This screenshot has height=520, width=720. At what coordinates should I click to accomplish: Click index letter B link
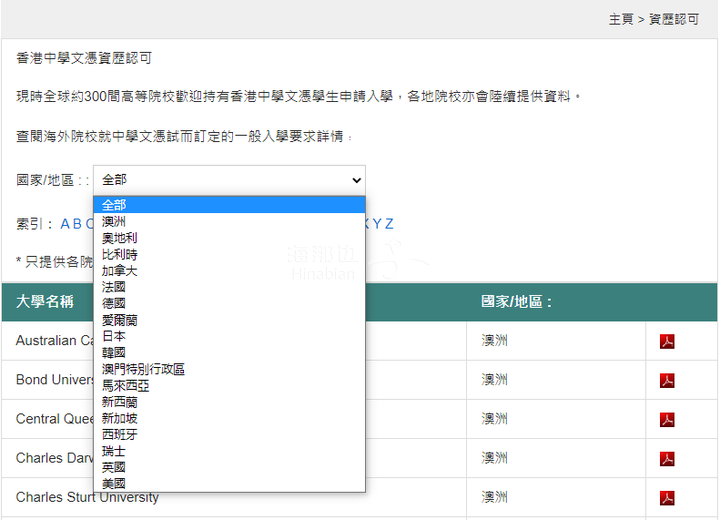click(x=77, y=224)
